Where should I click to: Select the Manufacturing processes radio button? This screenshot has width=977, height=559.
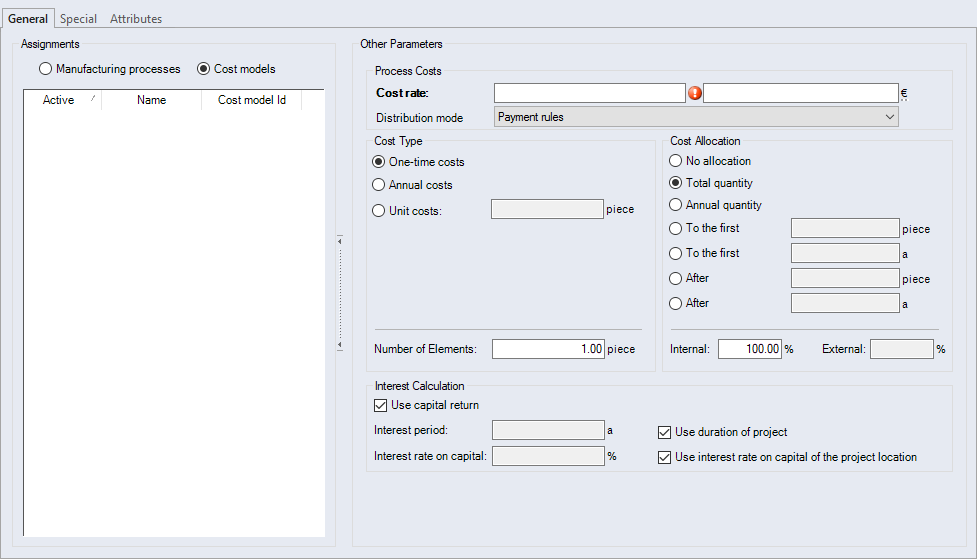[x=45, y=69]
